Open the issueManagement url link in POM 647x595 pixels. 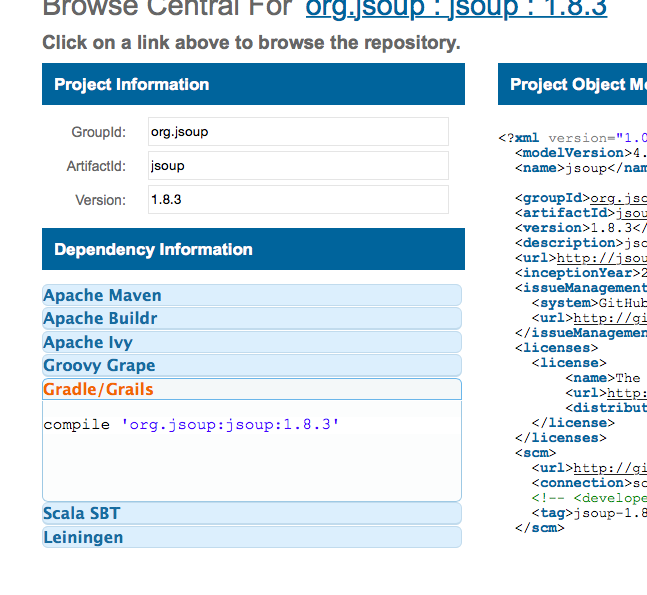[610, 318]
